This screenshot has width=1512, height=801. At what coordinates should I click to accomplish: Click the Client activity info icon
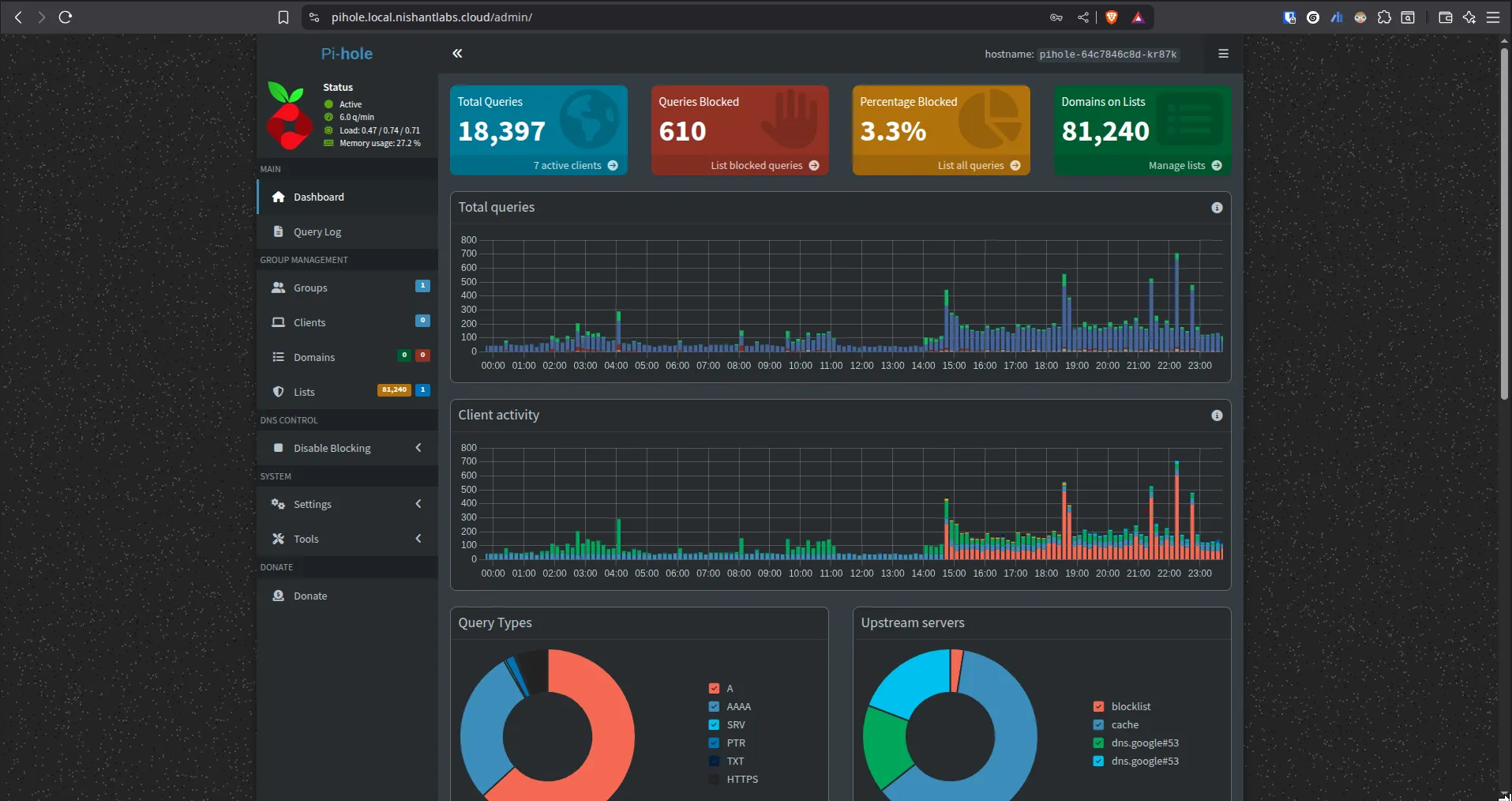(x=1217, y=416)
